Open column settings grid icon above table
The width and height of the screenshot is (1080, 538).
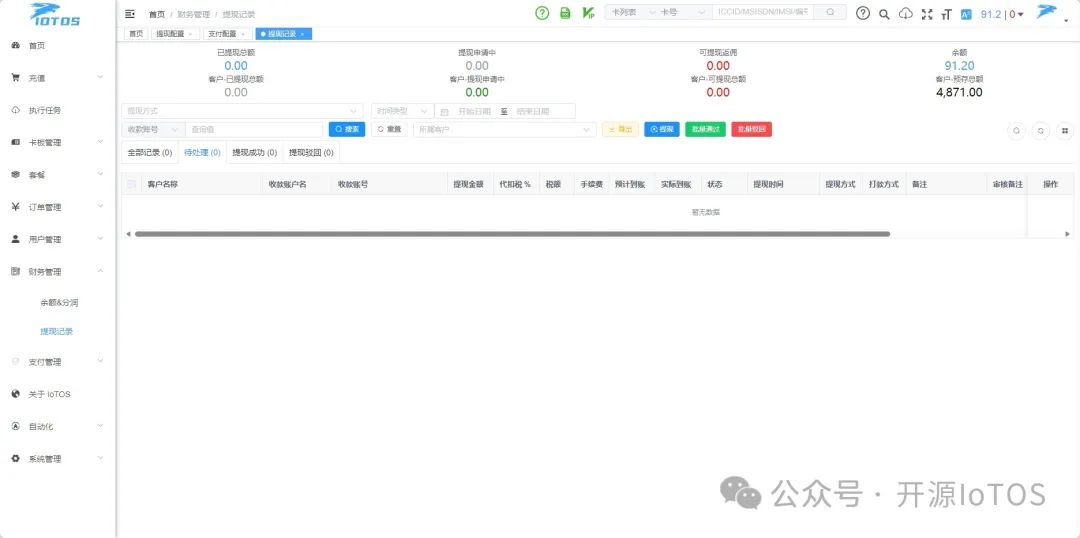point(1065,130)
